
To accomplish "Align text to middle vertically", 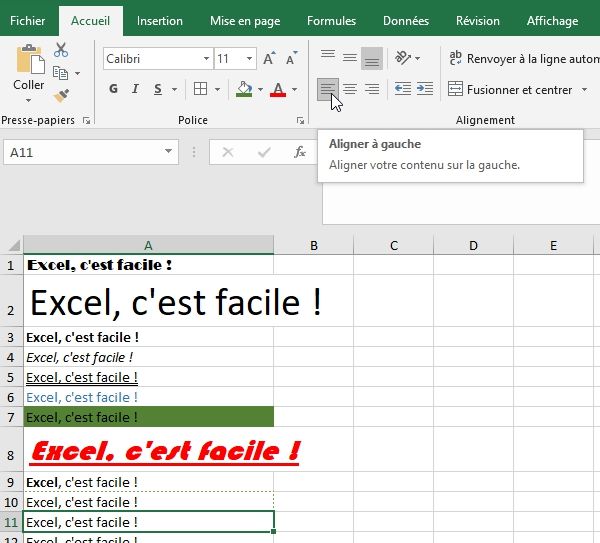I will point(350,58).
